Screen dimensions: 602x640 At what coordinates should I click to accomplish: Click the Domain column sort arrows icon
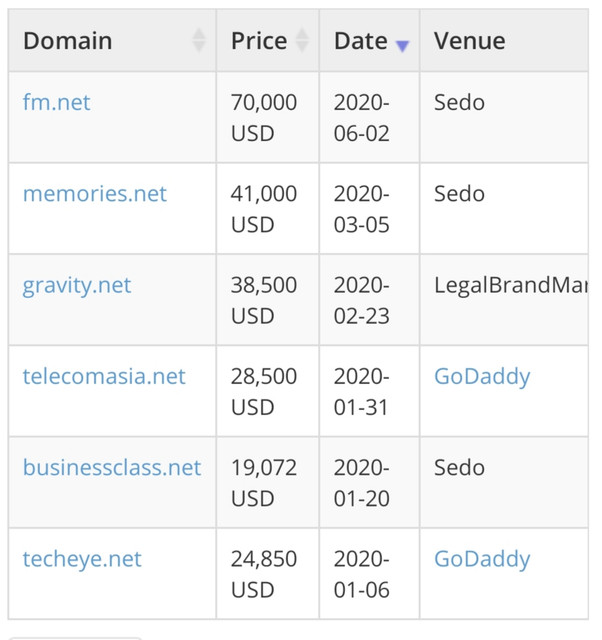tap(199, 40)
